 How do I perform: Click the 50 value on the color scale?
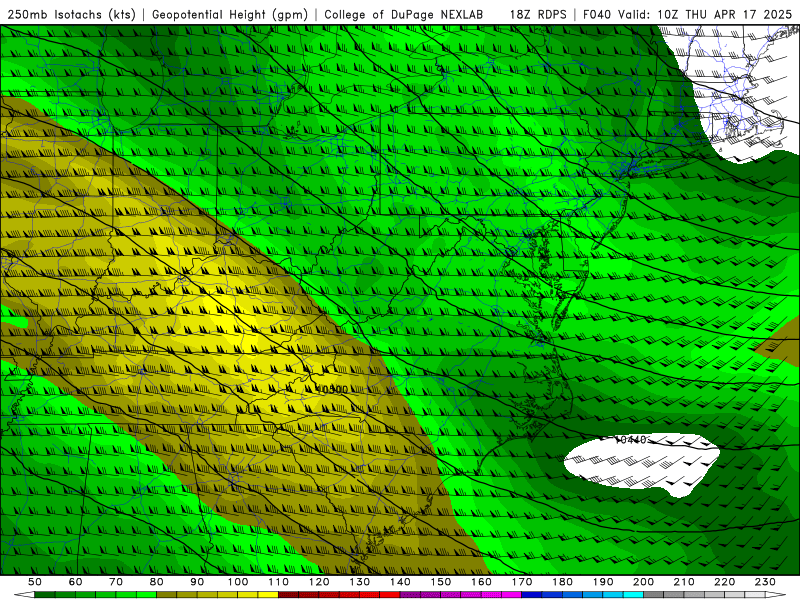35,582
